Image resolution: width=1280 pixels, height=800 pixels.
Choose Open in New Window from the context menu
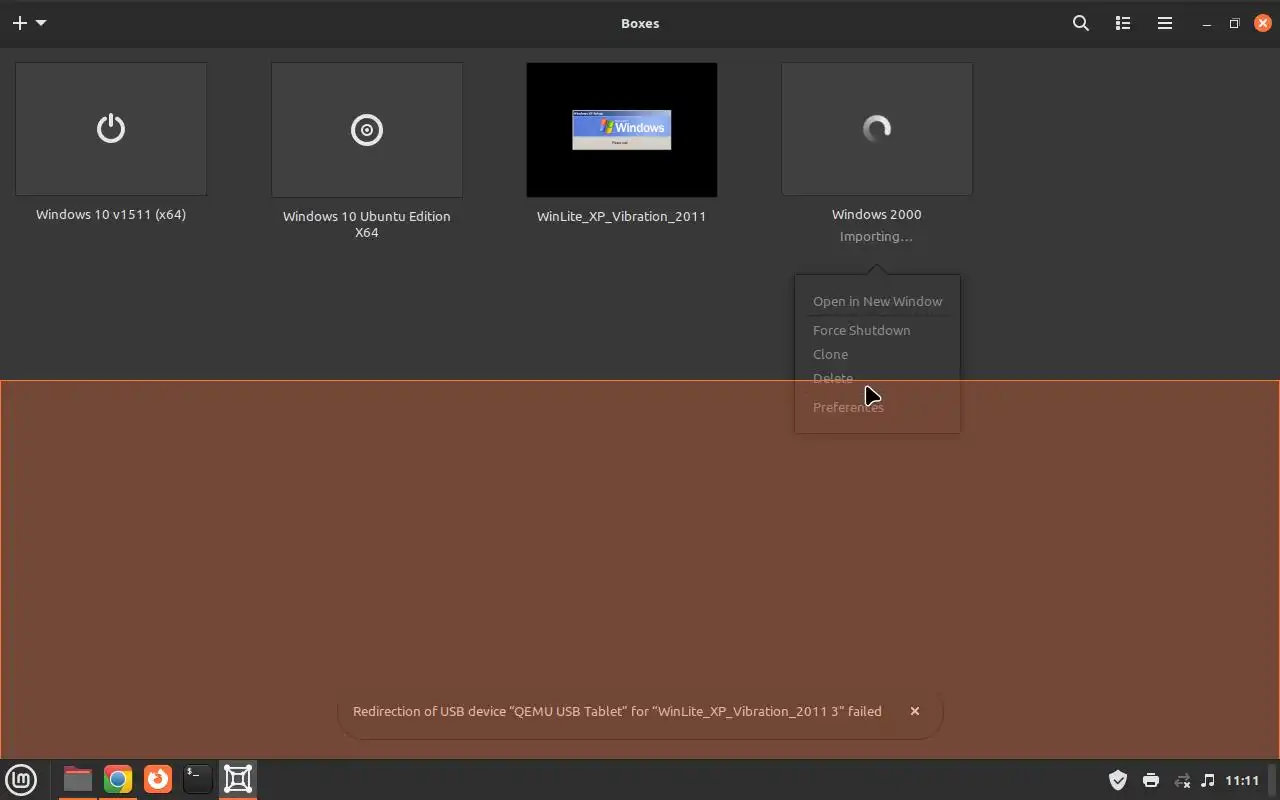(x=877, y=301)
